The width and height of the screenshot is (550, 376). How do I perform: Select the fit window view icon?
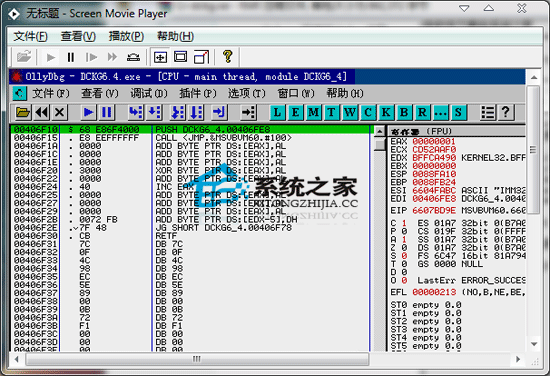pos(181,57)
